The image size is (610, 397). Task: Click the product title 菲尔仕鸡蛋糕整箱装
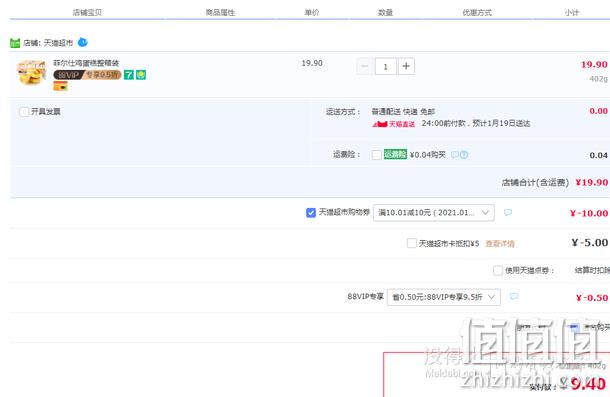pyautogui.click(x=86, y=63)
